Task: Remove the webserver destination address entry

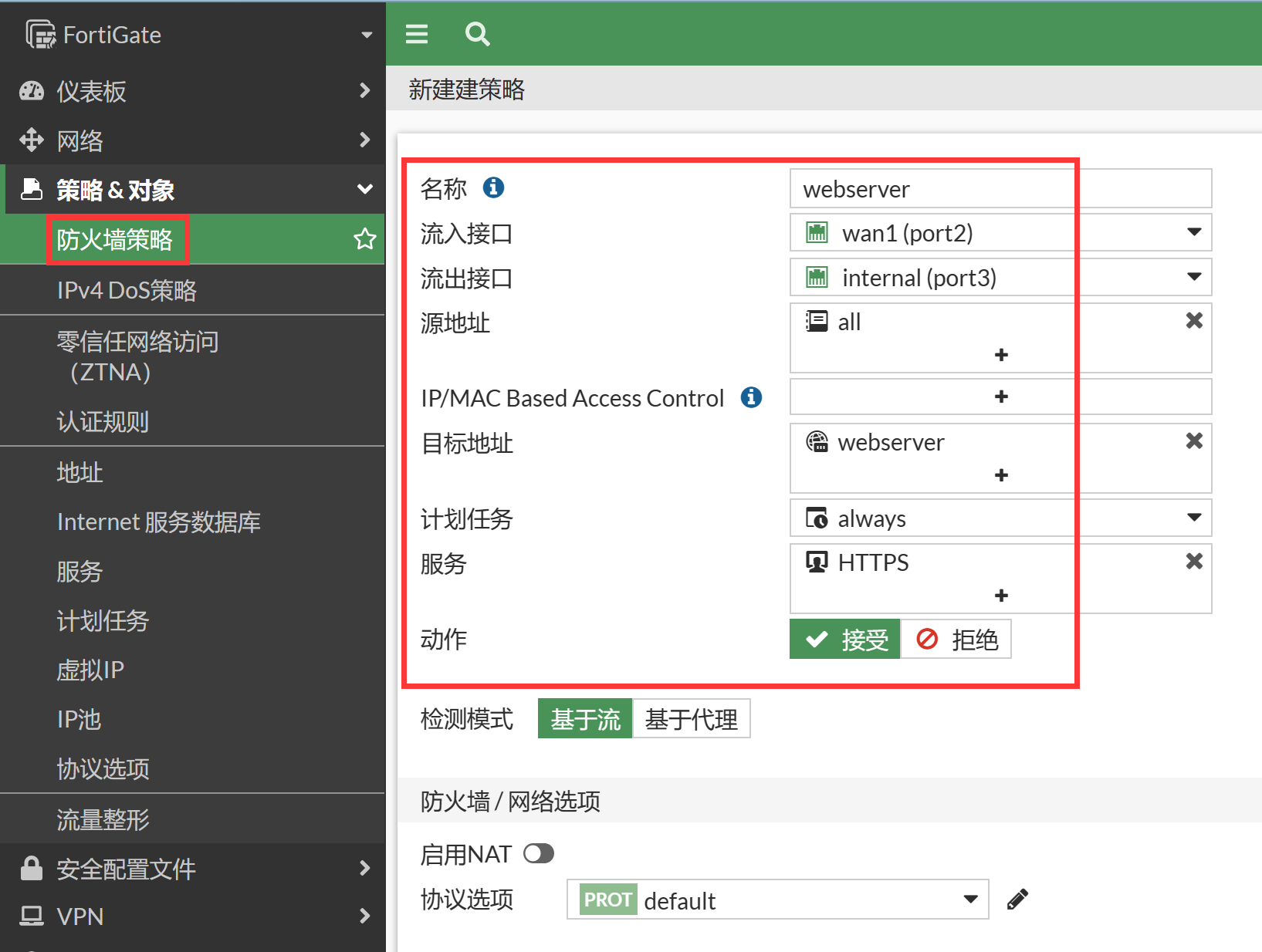Action: point(1193,441)
